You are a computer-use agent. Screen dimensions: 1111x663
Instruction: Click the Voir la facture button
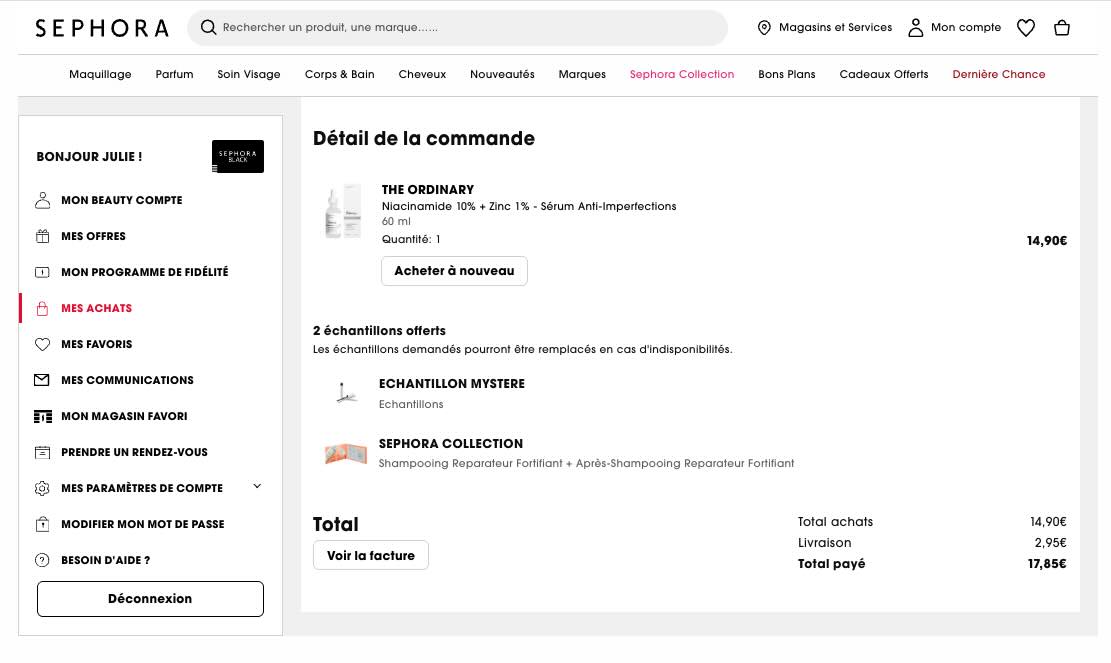tap(371, 556)
